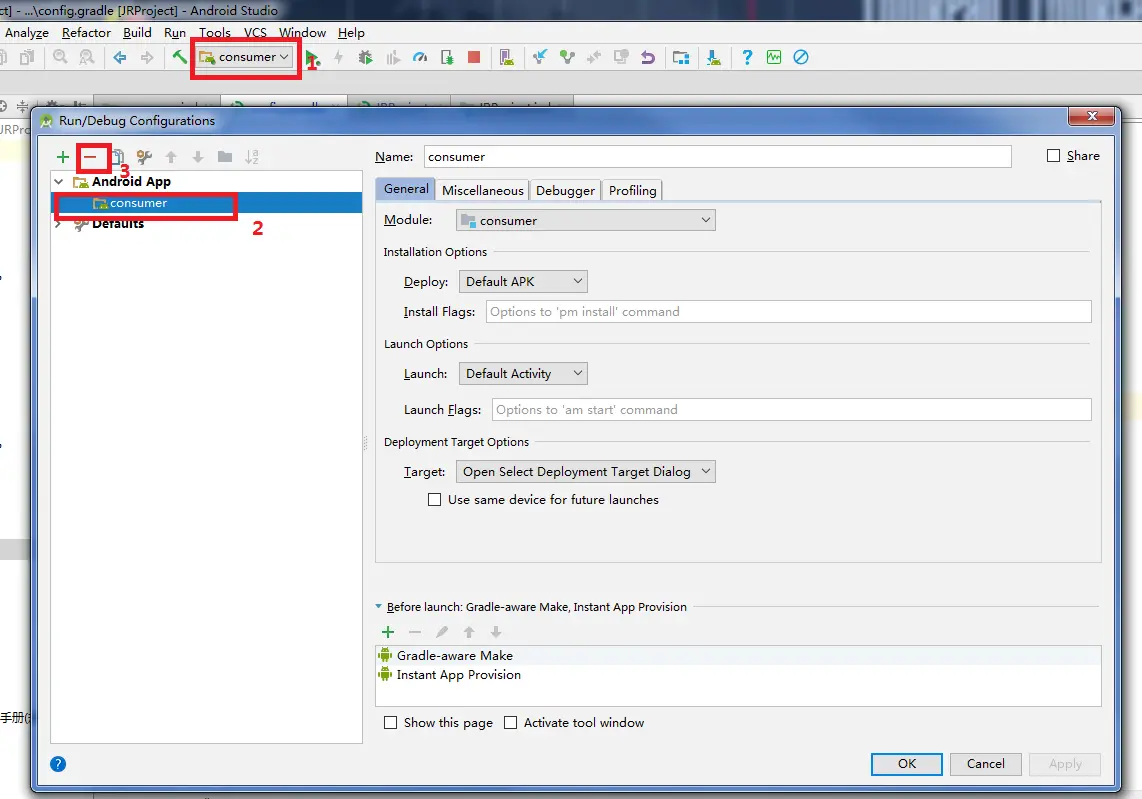Click the blue Help question mark icon

[747, 57]
